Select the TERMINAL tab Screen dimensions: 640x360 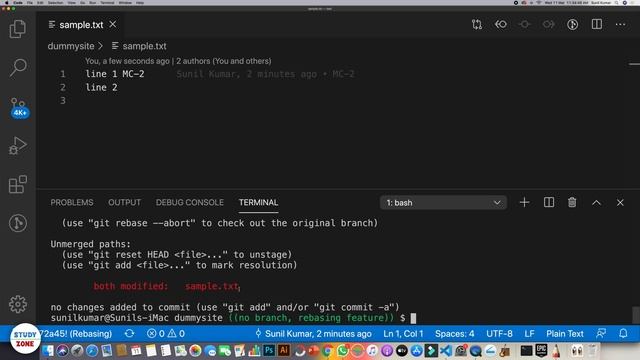pyautogui.click(x=258, y=202)
